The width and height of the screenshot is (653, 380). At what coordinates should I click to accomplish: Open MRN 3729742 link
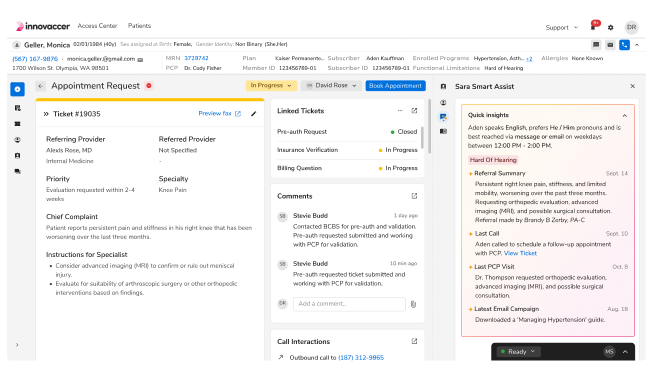[x=196, y=58]
